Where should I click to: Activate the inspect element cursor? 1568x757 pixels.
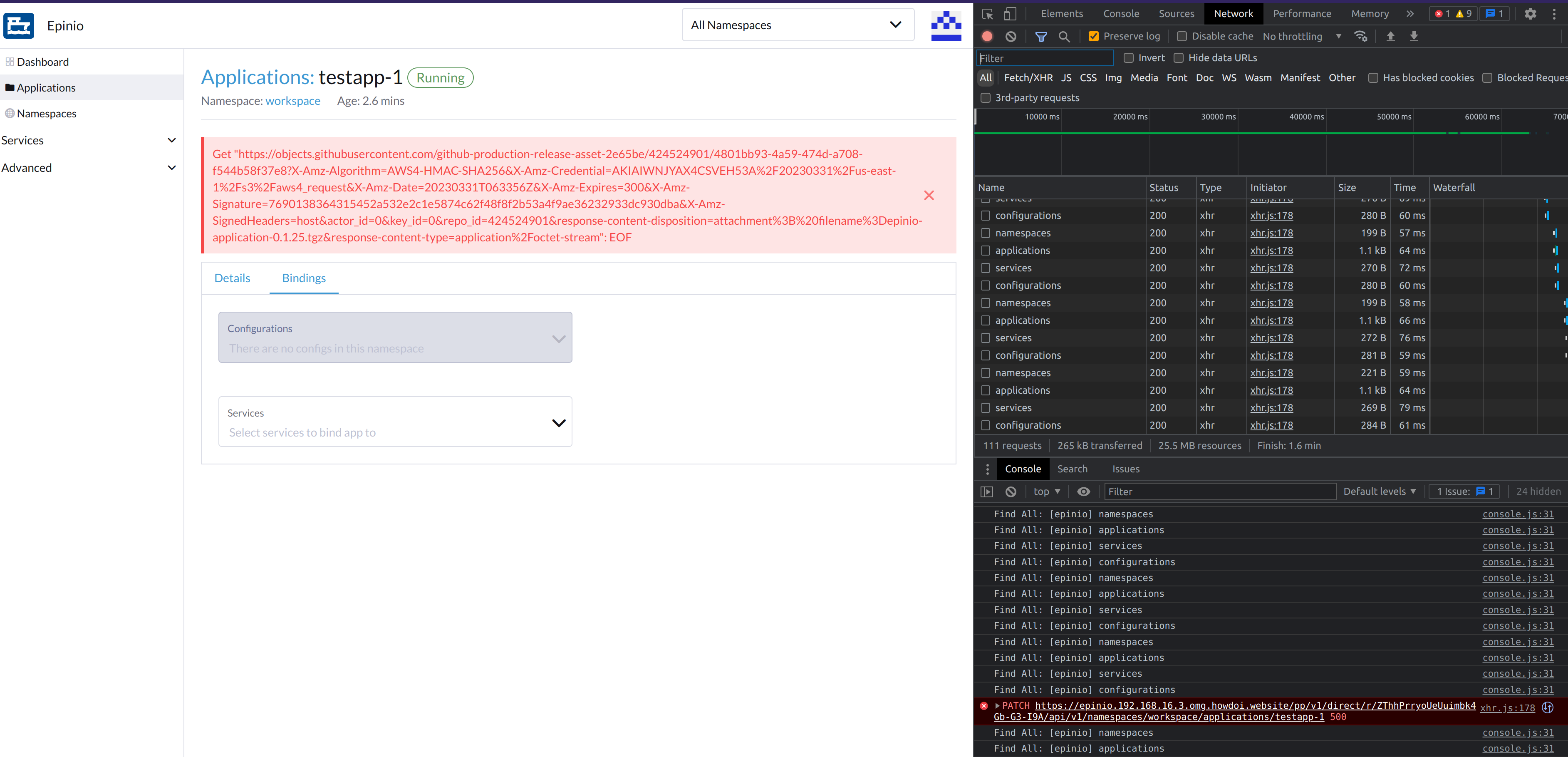987,13
